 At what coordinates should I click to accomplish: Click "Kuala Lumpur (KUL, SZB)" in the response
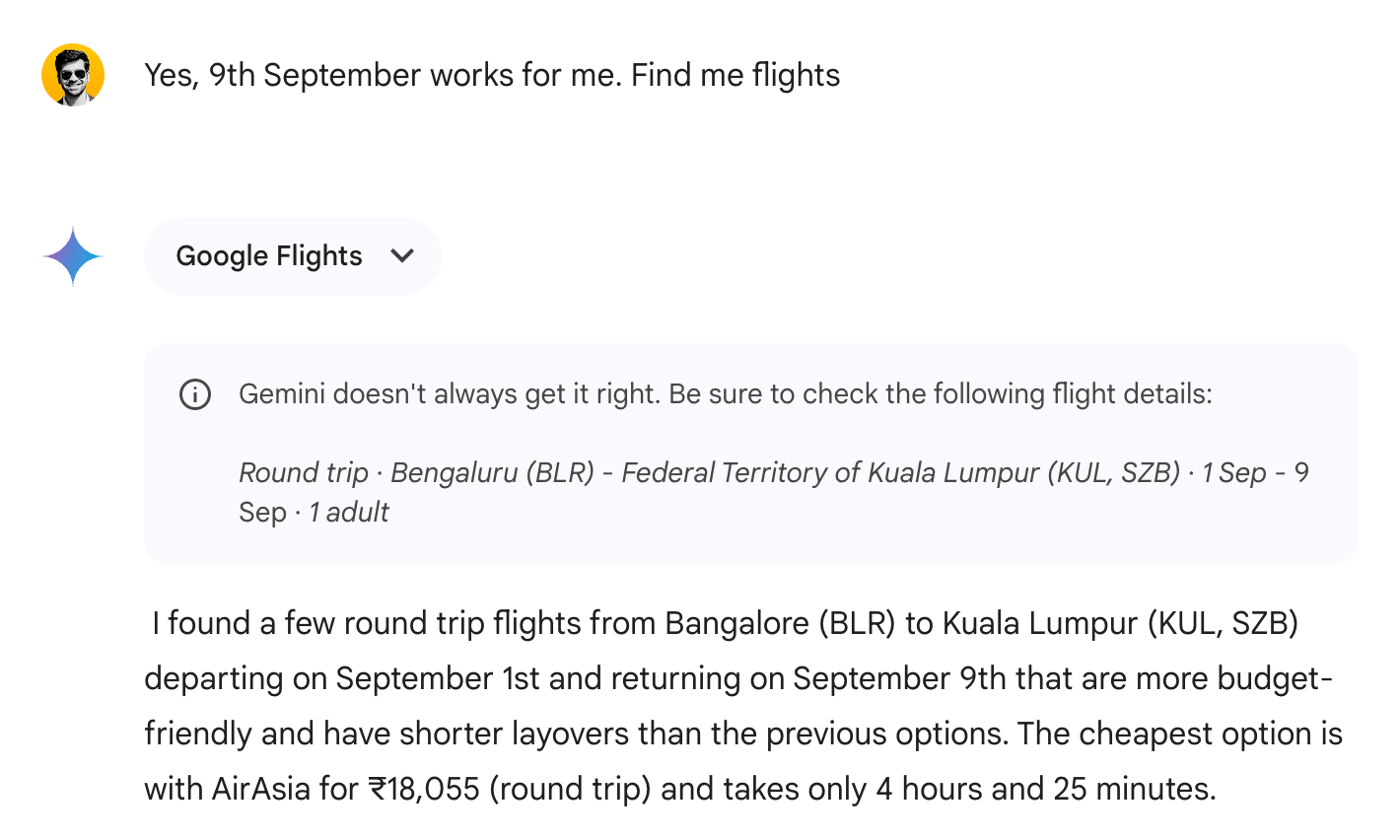pyautogui.click(x=1120, y=624)
